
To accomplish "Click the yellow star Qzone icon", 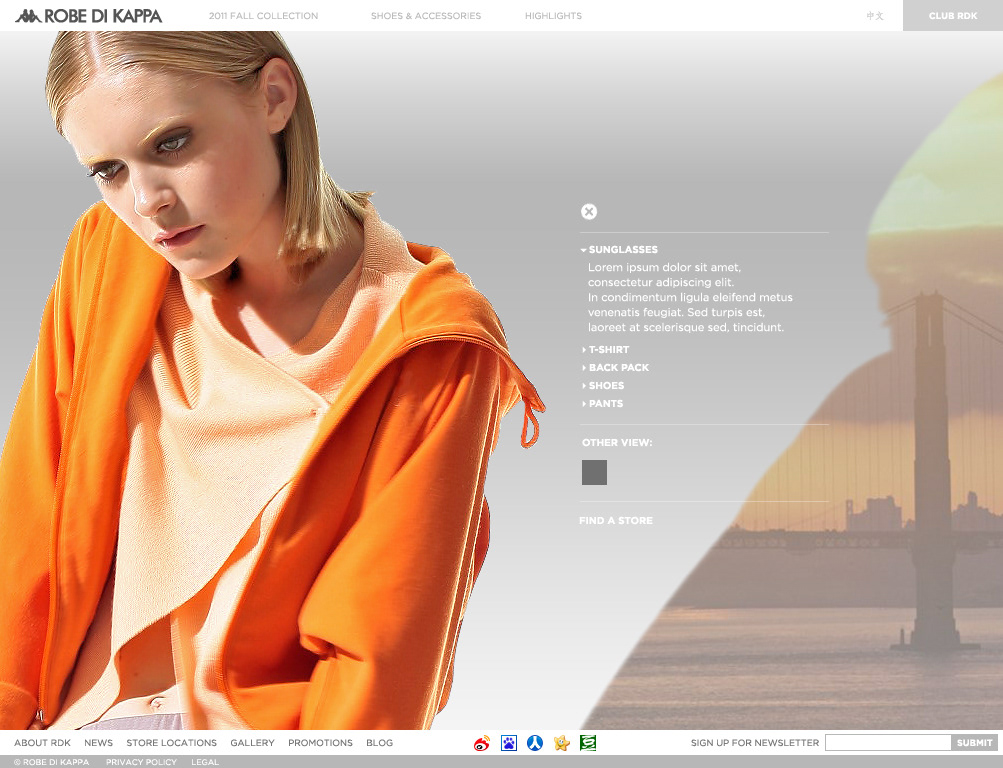I will (562, 743).
